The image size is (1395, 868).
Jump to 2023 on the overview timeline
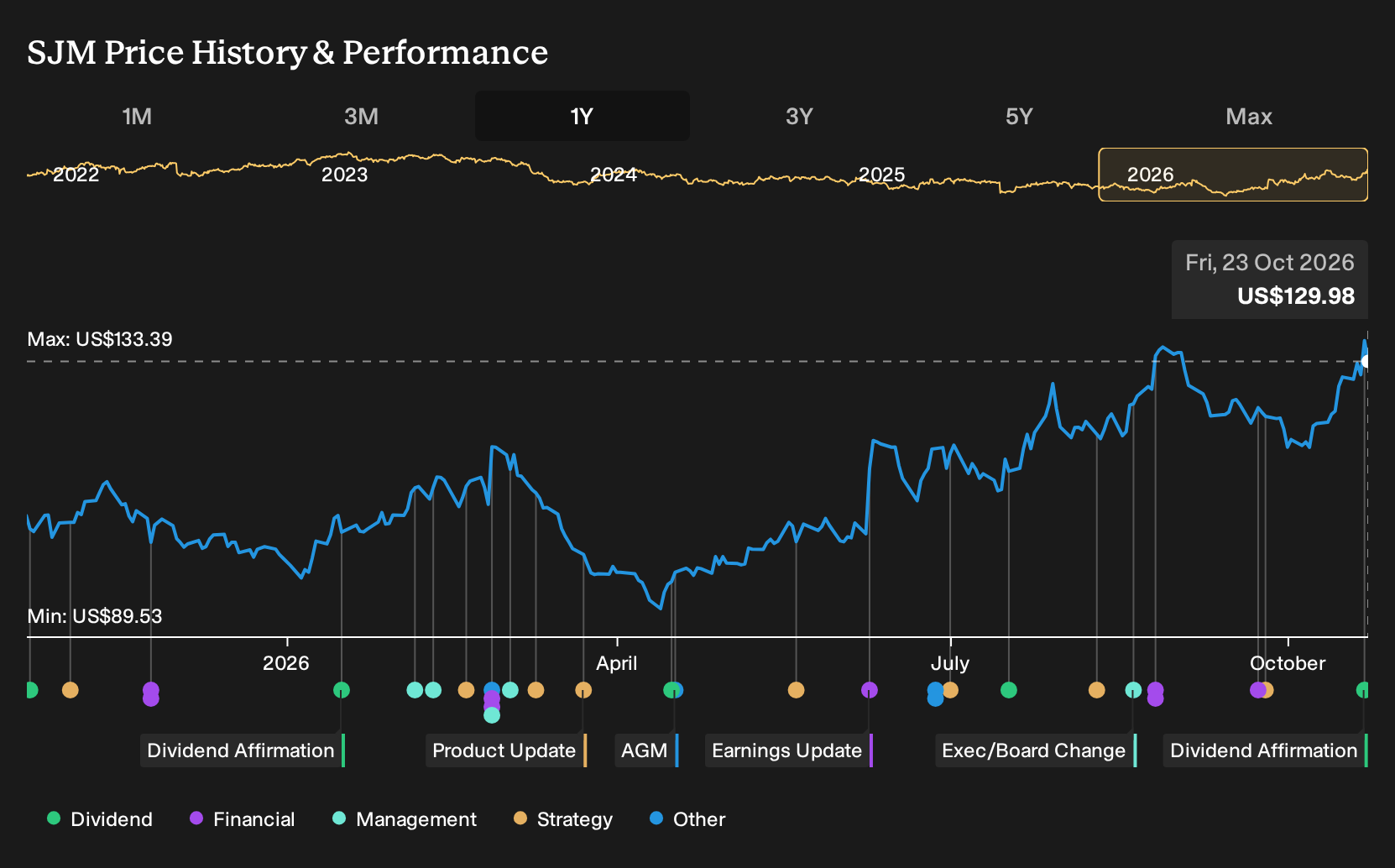(345, 175)
